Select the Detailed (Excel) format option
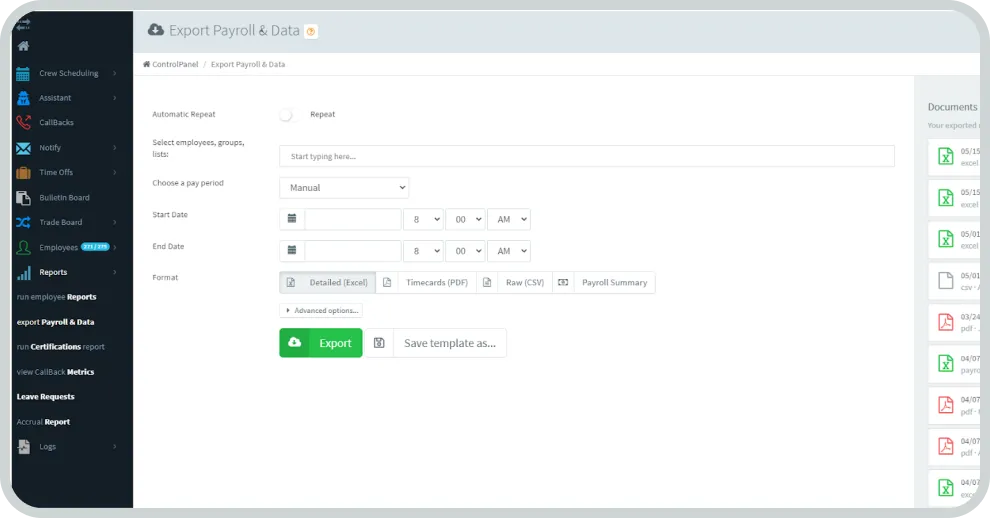Image resolution: width=990 pixels, height=518 pixels. pyautogui.click(x=328, y=283)
